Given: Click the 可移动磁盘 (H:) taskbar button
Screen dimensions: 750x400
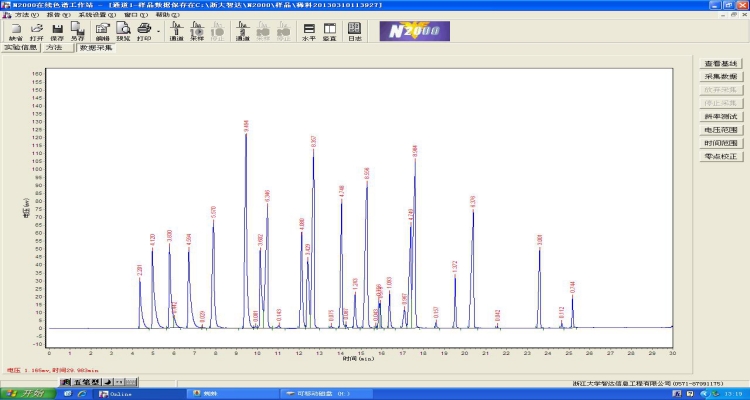Looking at the screenshot, I should [326, 394].
